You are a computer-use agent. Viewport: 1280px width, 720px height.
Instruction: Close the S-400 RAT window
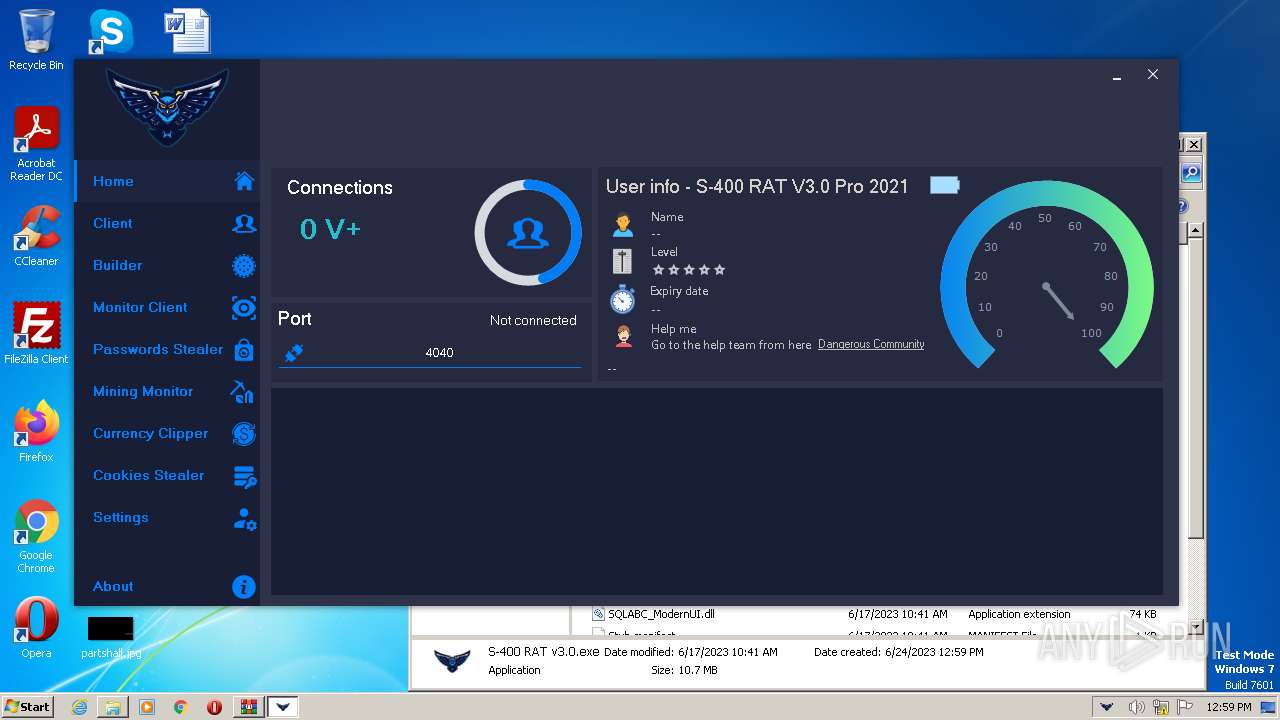1153,75
